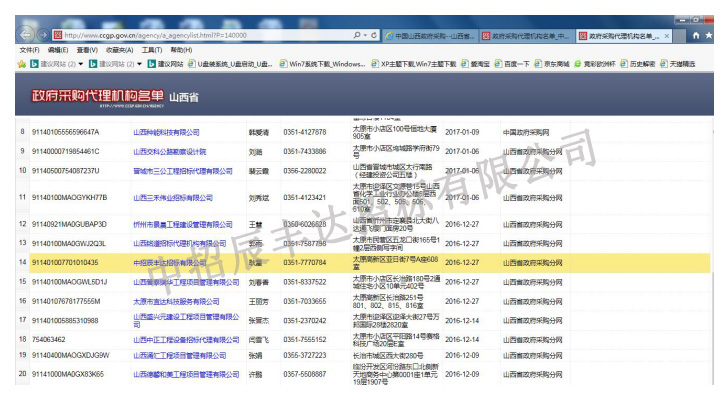Open the 帮助(H) menu

point(181,50)
